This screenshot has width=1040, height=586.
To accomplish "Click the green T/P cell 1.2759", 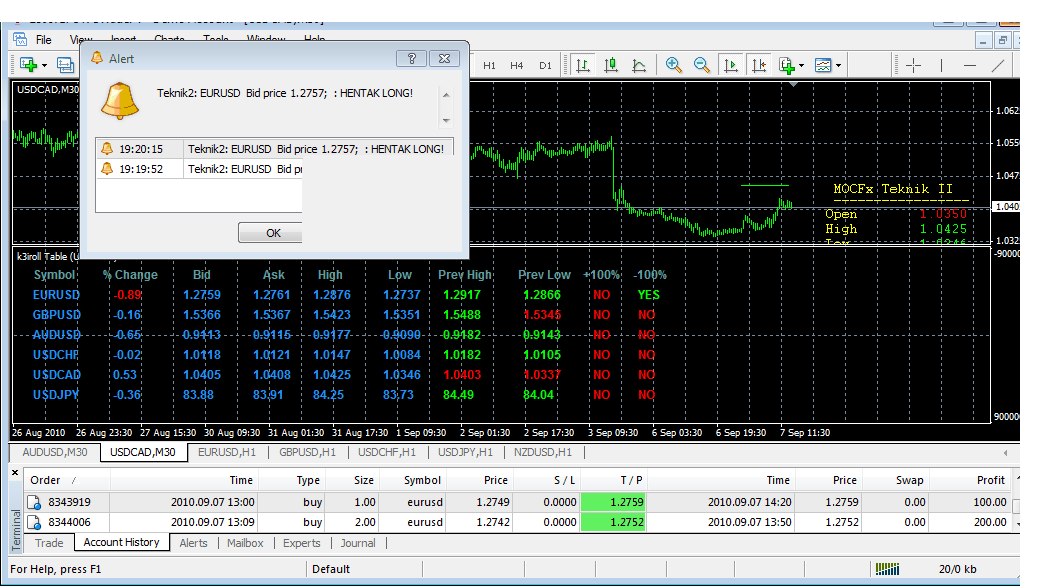I will (613, 502).
